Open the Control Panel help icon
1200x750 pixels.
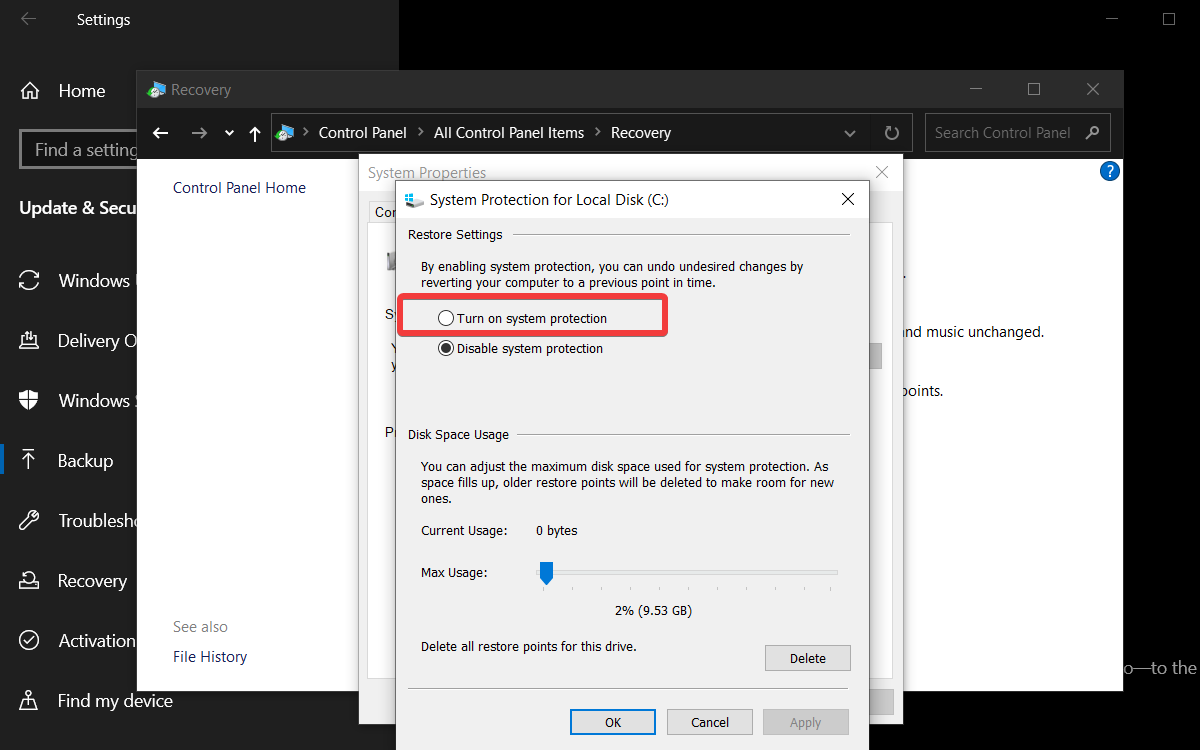click(1109, 172)
